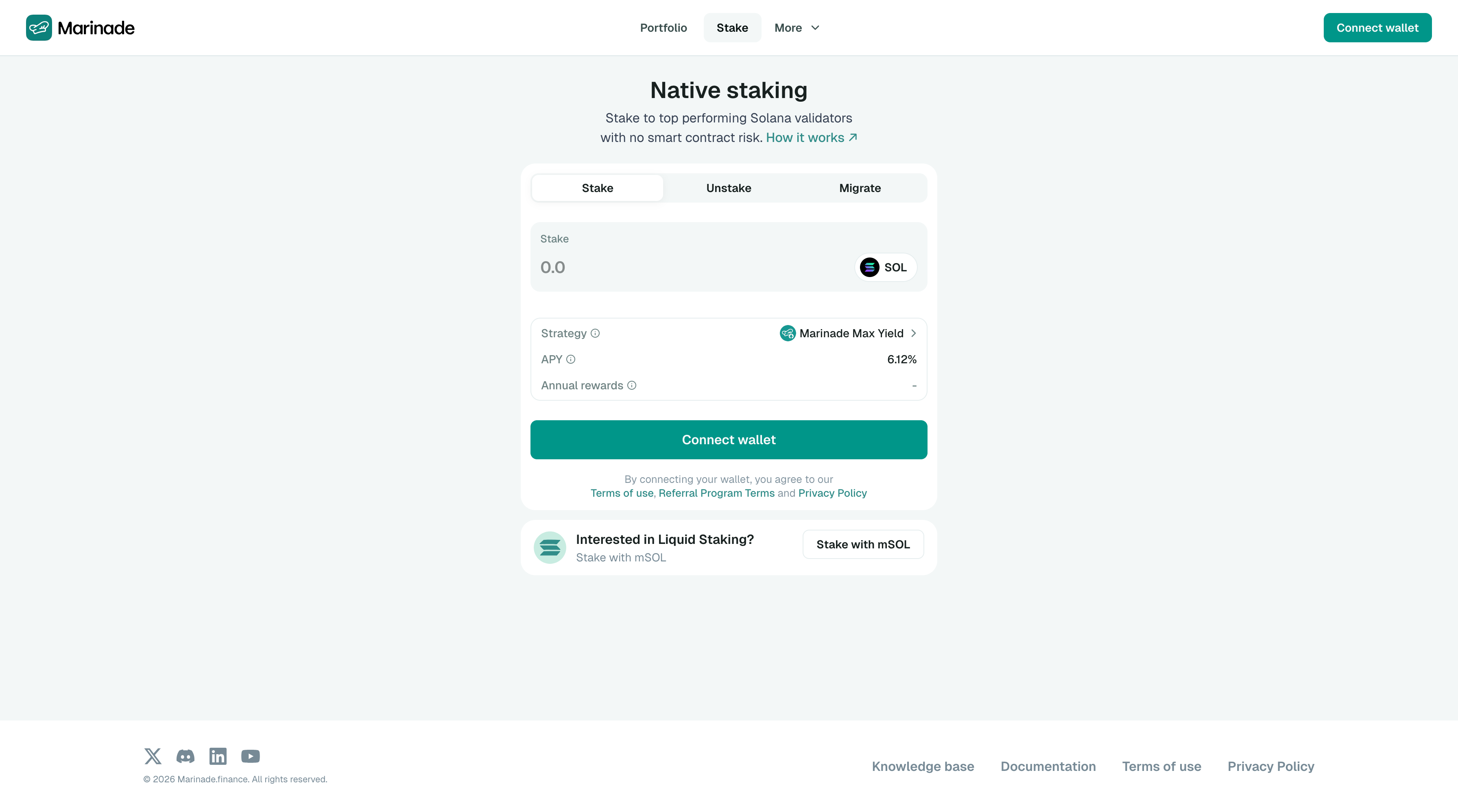1458x812 pixels.
Task: Click the stake amount input field
Action: click(x=679, y=267)
